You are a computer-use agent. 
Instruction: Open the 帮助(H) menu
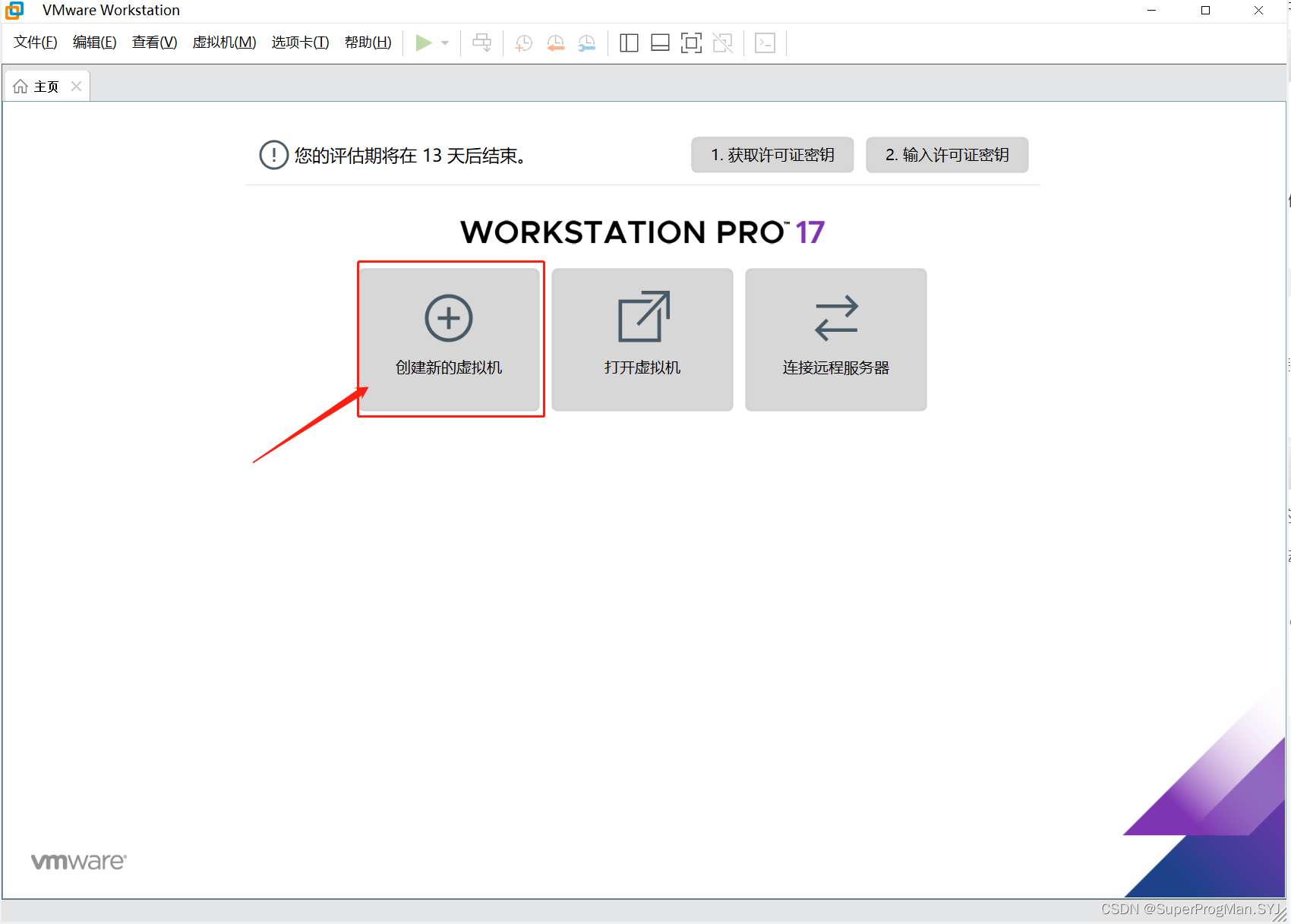pyautogui.click(x=368, y=43)
